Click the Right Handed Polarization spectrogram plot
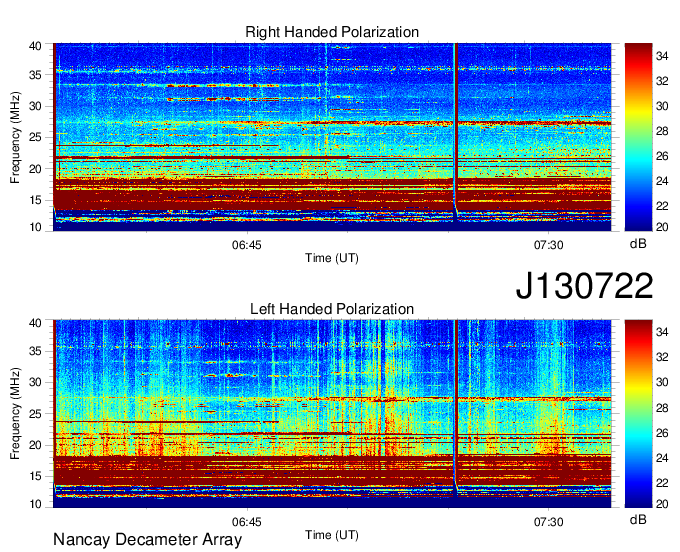 pos(332,137)
